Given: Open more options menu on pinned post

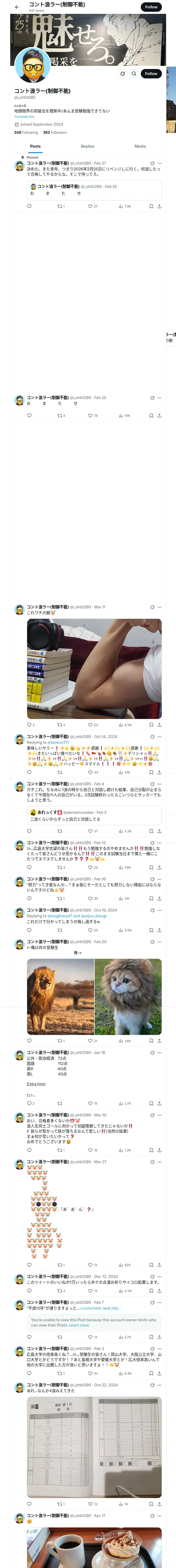Looking at the screenshot, I should (x=160, y=163).
